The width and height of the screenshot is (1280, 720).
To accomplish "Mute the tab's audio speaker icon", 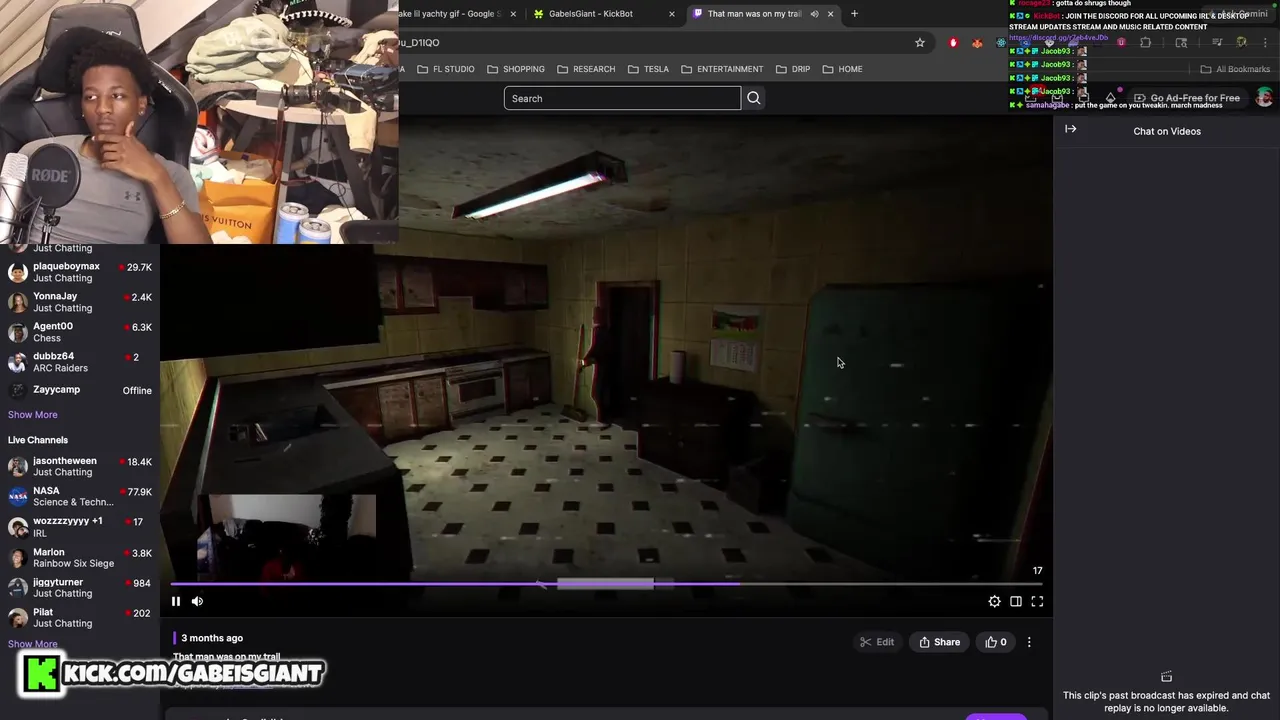I will 814,14.
